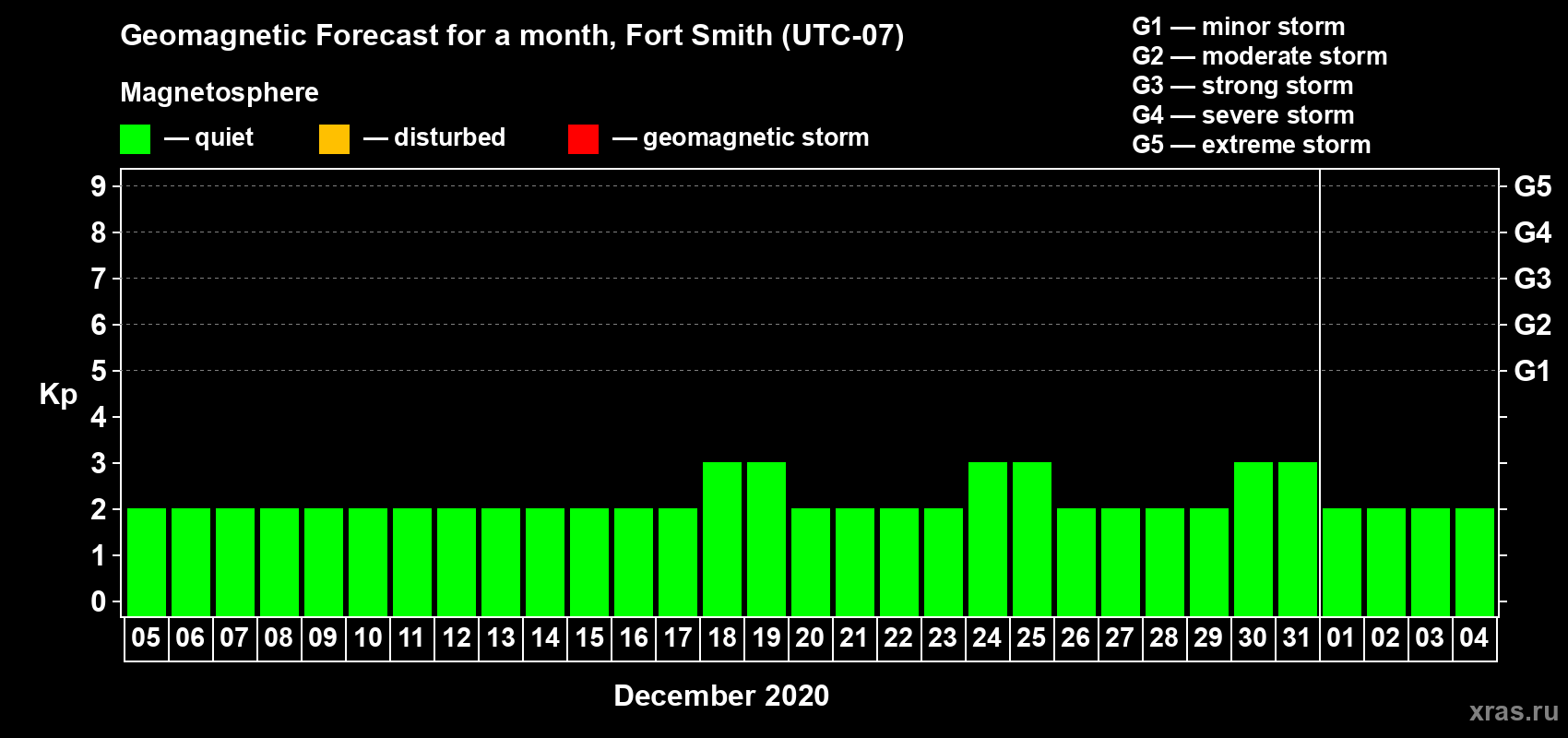The height and width of the screenshot is (738, 1568).
Task: Click the bar for December 28
Action: (1165, 562)
